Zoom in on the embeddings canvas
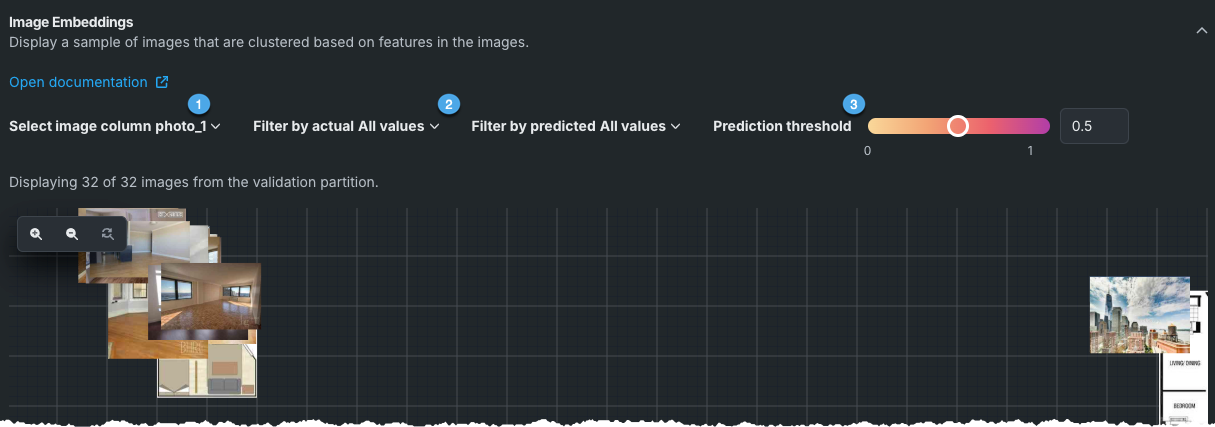The height and width of the screenshot is (427, 1215). 36,234
